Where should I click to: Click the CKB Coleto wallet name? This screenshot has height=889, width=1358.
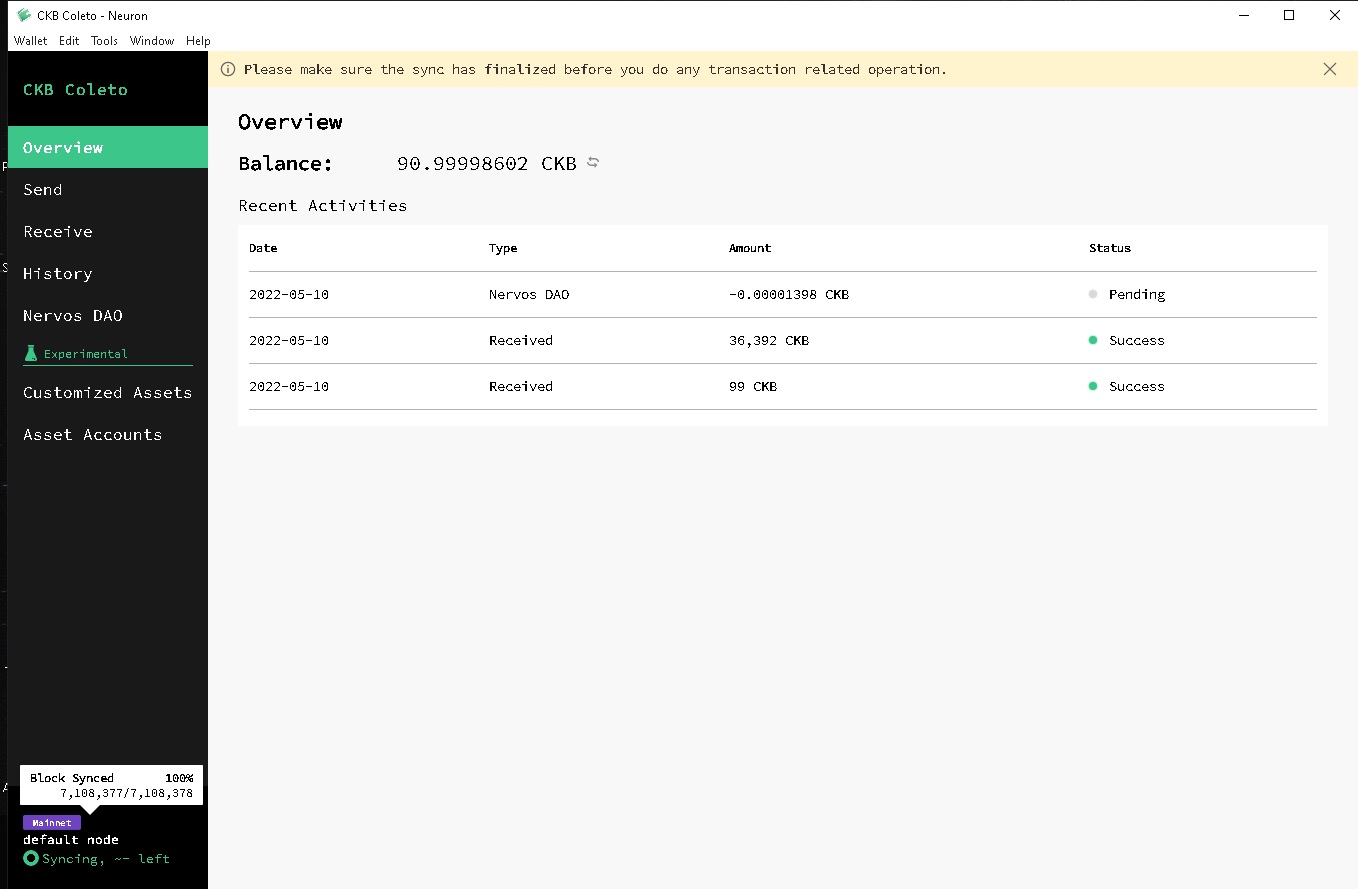pos(75,89)
